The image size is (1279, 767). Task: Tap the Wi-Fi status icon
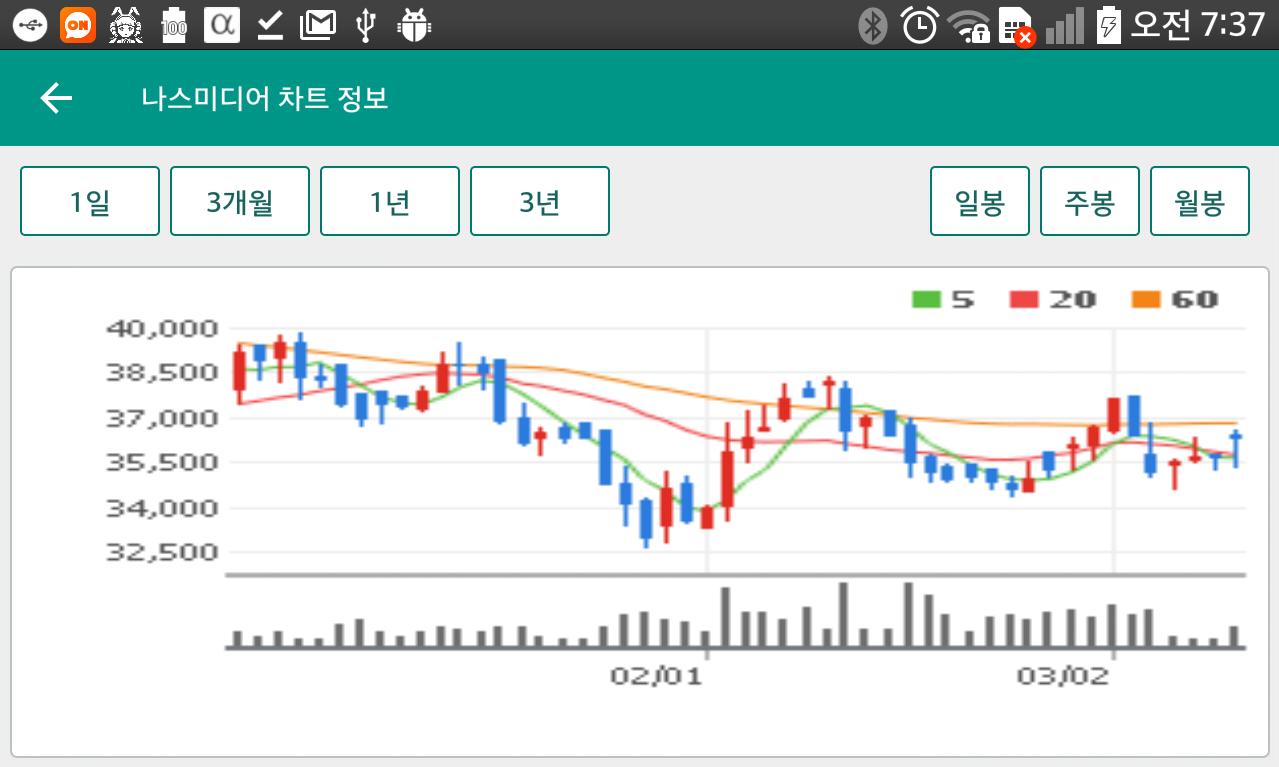pyautogui.click(x=968, y=25)
